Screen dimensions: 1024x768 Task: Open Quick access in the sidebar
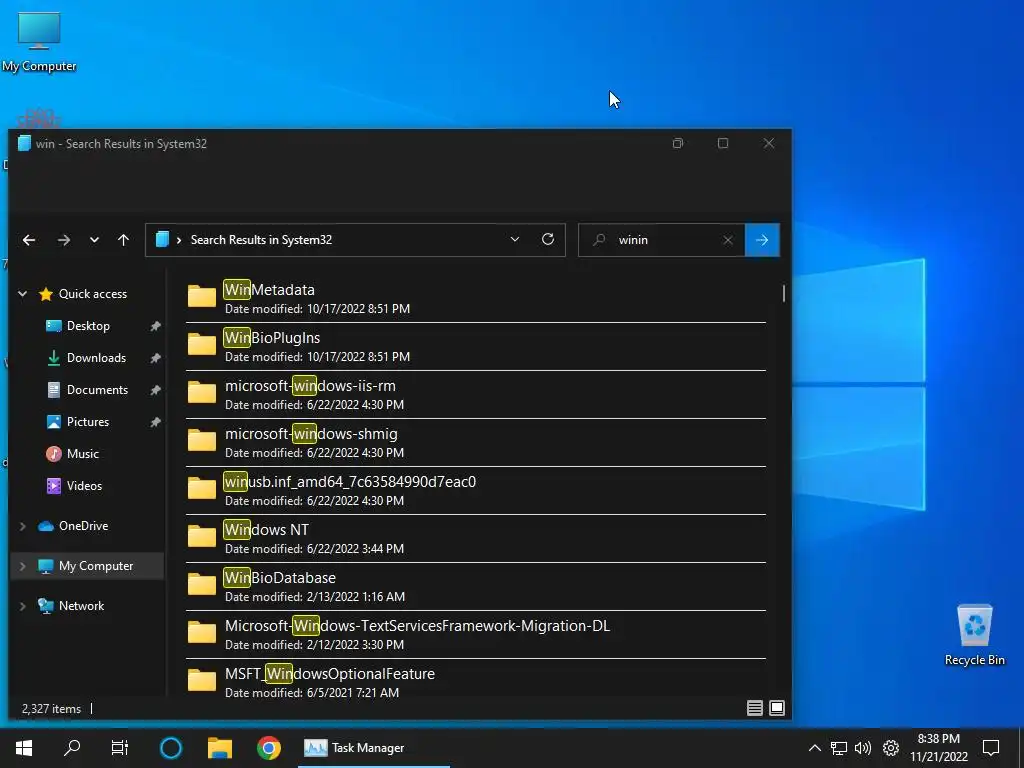pos(93,294)
